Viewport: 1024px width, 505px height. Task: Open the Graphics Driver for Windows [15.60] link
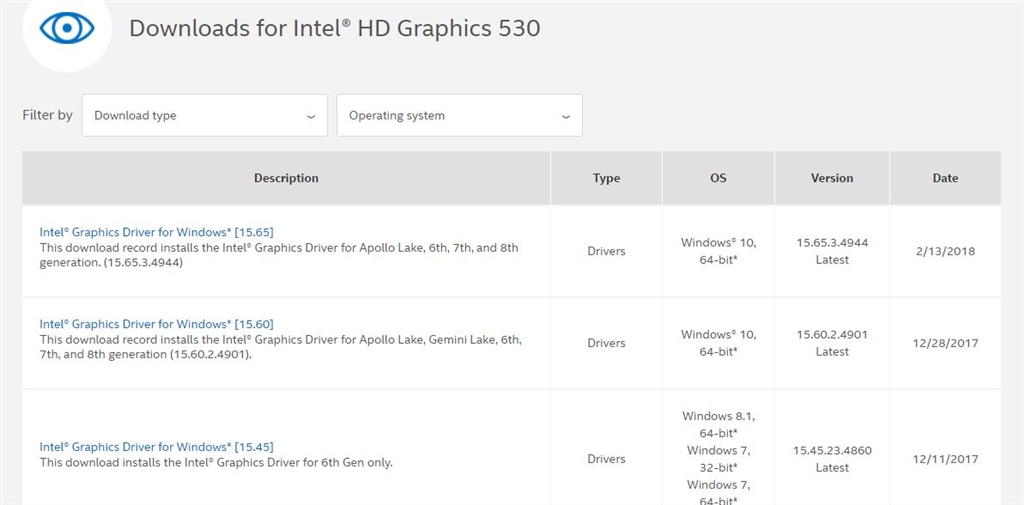click(156, 324)
